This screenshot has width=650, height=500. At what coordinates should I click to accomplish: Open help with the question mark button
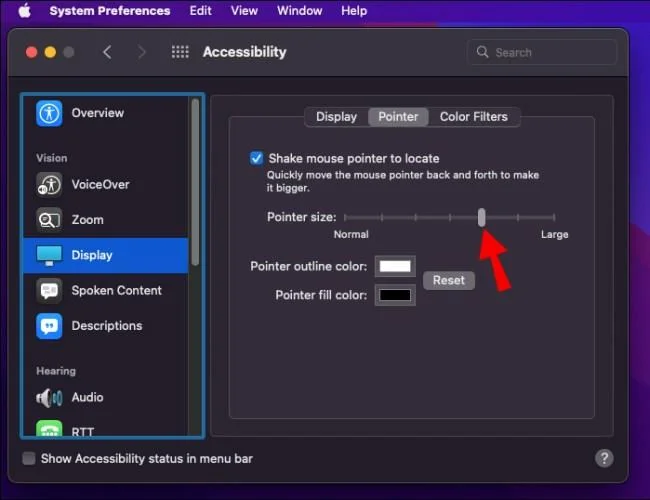[604, 458]
